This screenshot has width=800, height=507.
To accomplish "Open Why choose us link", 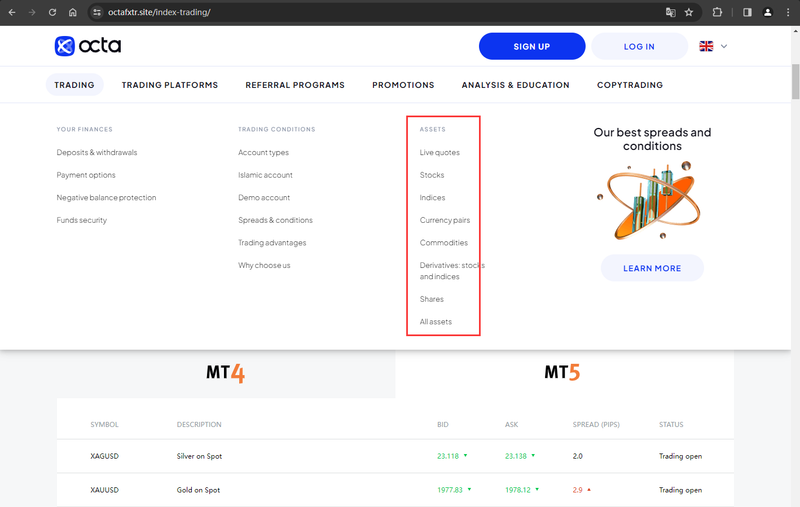I will tap(264, 265).
